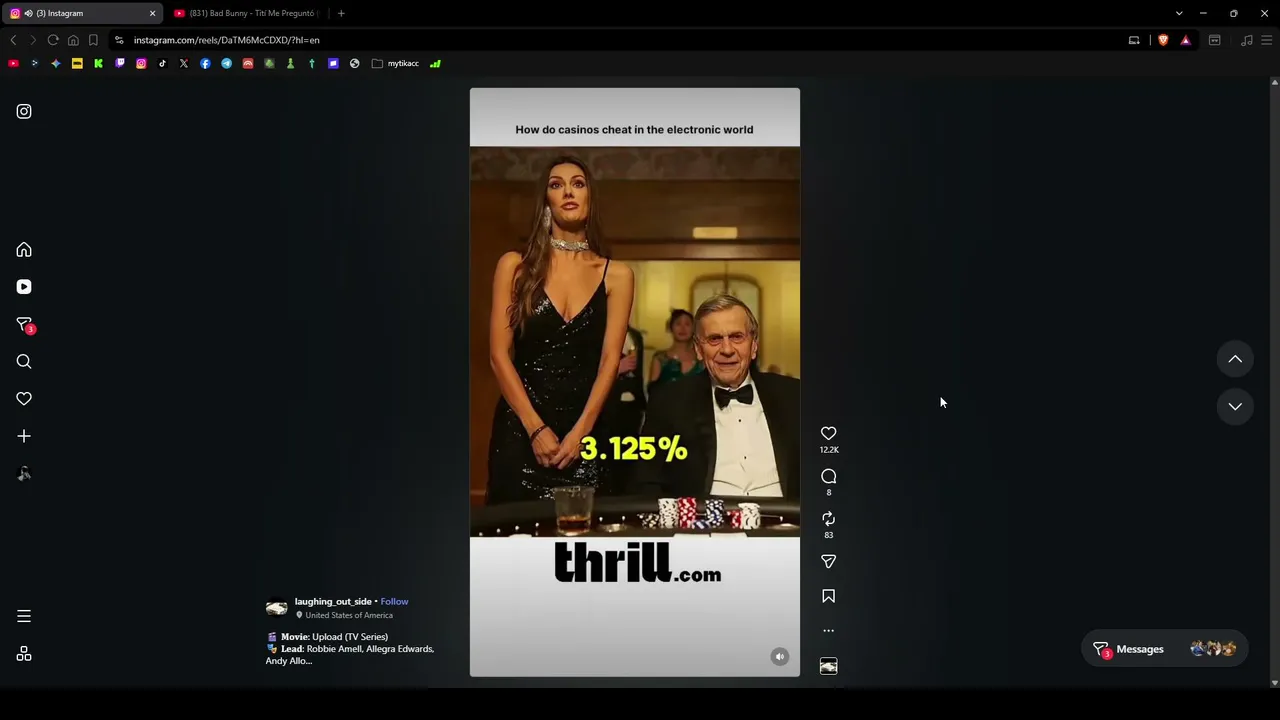Open the TikTok bookmark

(162, 63)
